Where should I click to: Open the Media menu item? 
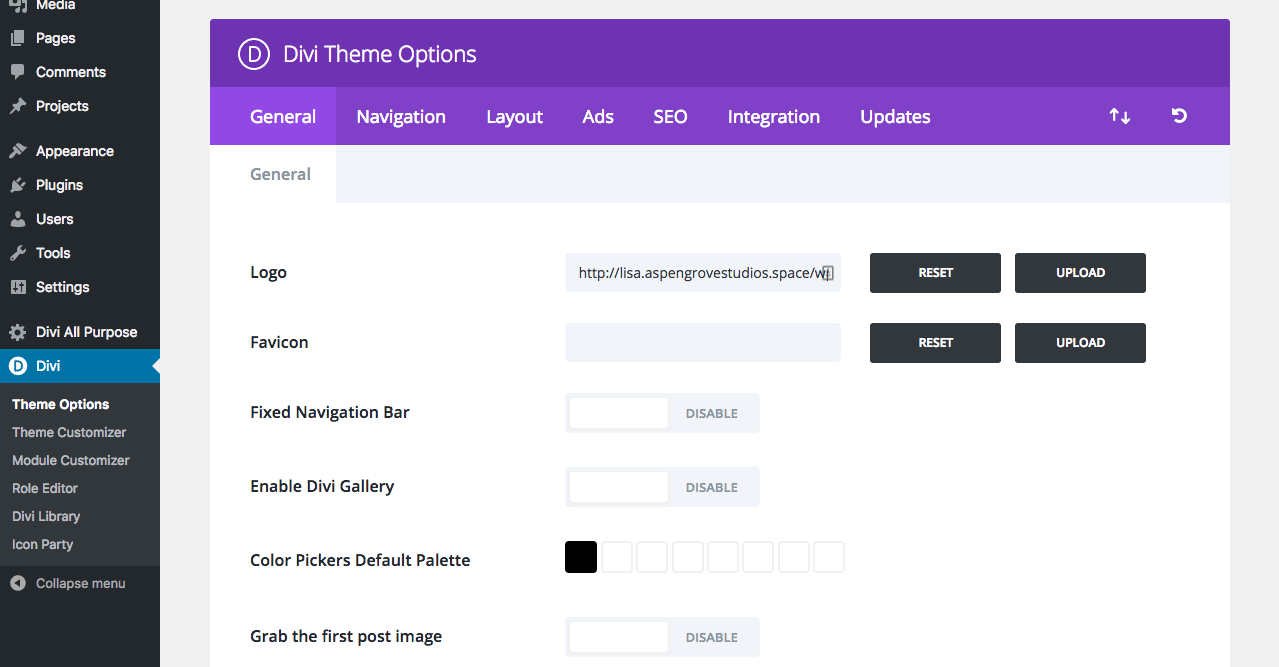pyautogui.click(x=80, y=8)
